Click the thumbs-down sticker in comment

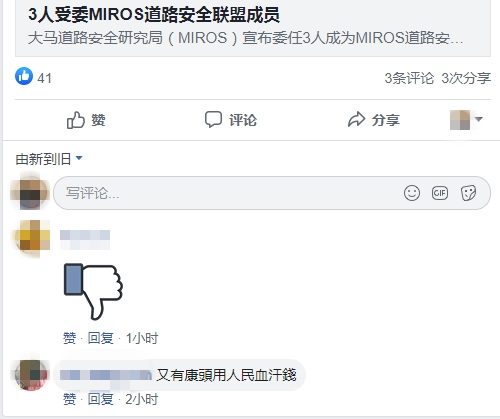[x=93, y=291]
